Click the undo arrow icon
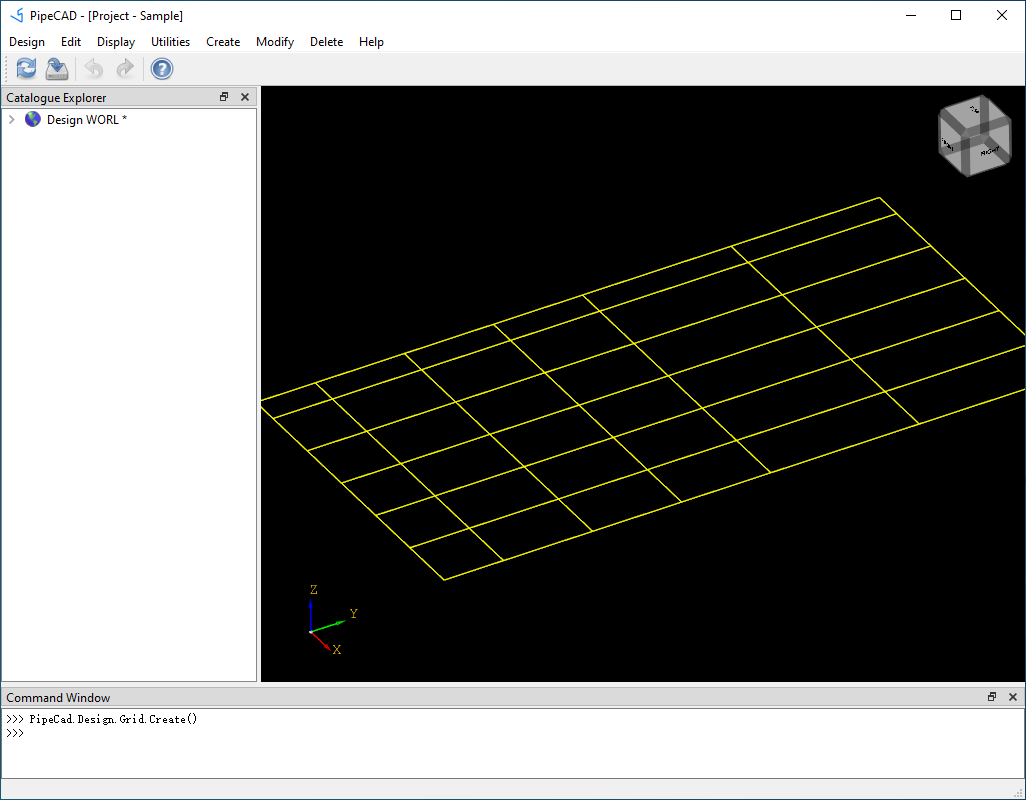 coord(94,69)
